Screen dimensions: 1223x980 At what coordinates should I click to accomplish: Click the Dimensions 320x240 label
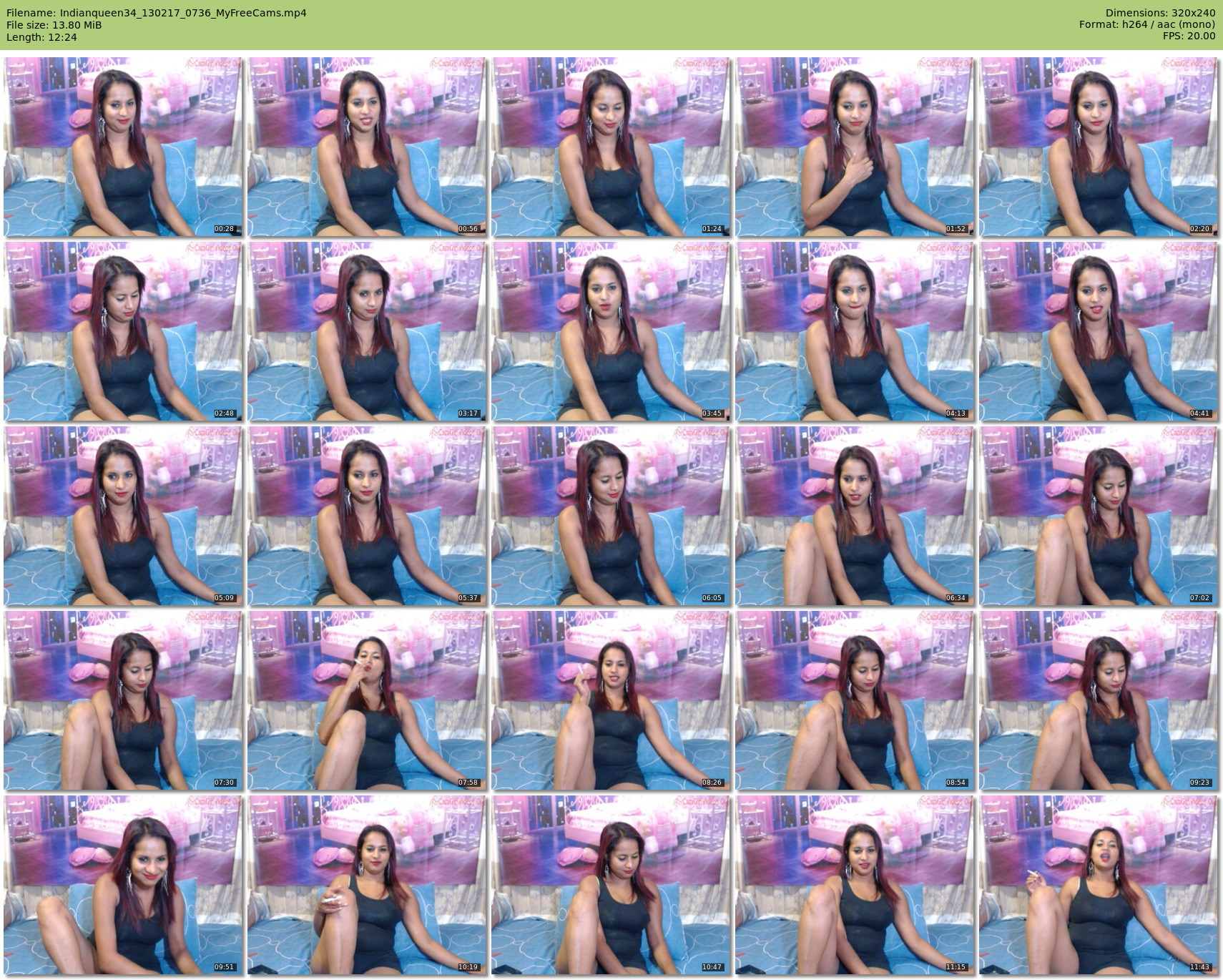1160,13
